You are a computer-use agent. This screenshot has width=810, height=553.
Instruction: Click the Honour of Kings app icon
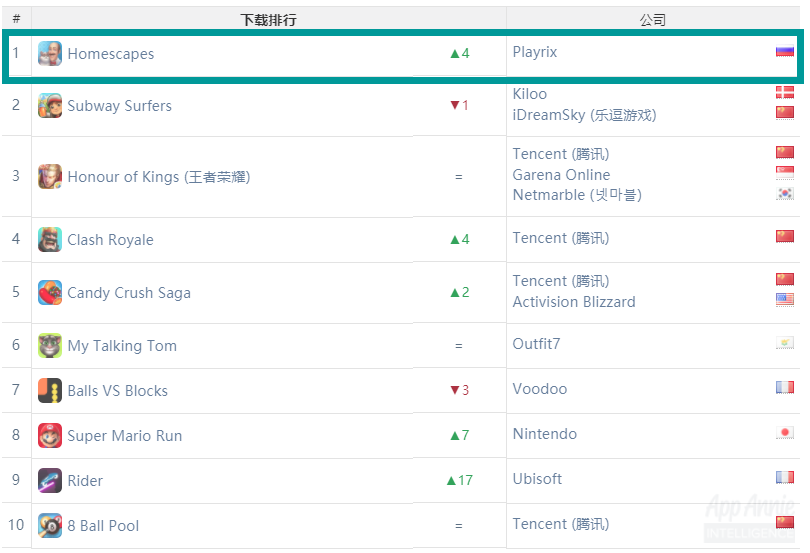pyautogui.click(x=50, y=177)
